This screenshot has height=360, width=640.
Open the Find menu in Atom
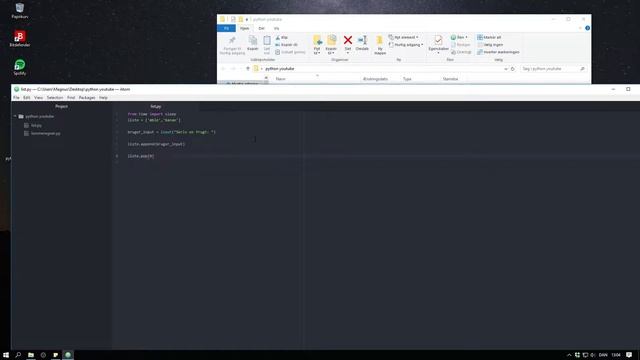[x=71, y=98]
